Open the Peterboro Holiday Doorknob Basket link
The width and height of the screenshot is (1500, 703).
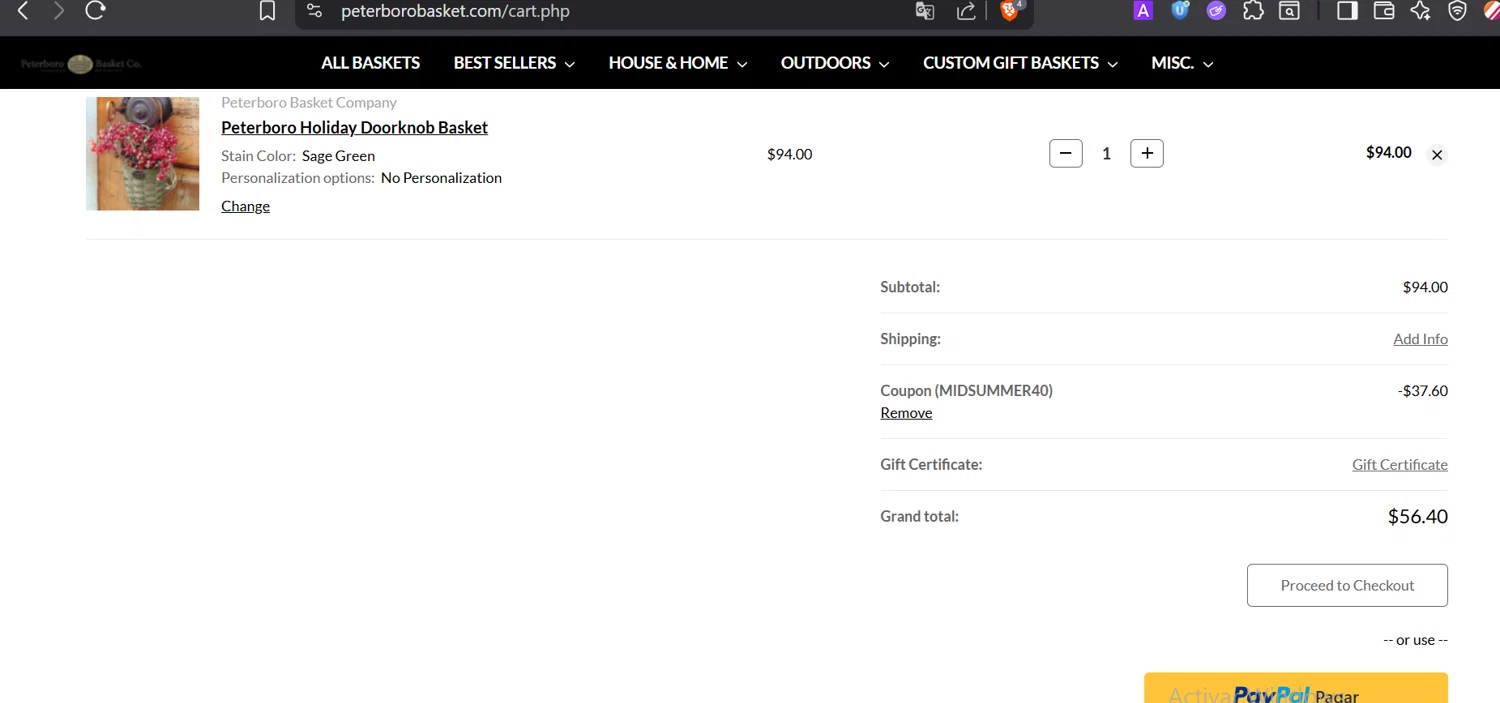click(x=354, y=127)
